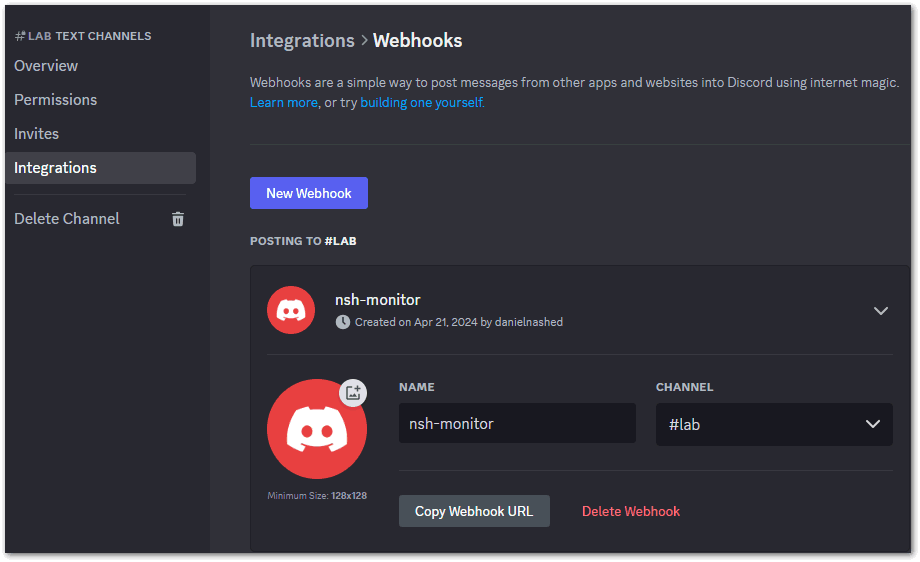Click Delete Channel in the sidebar

coord(67,219)
